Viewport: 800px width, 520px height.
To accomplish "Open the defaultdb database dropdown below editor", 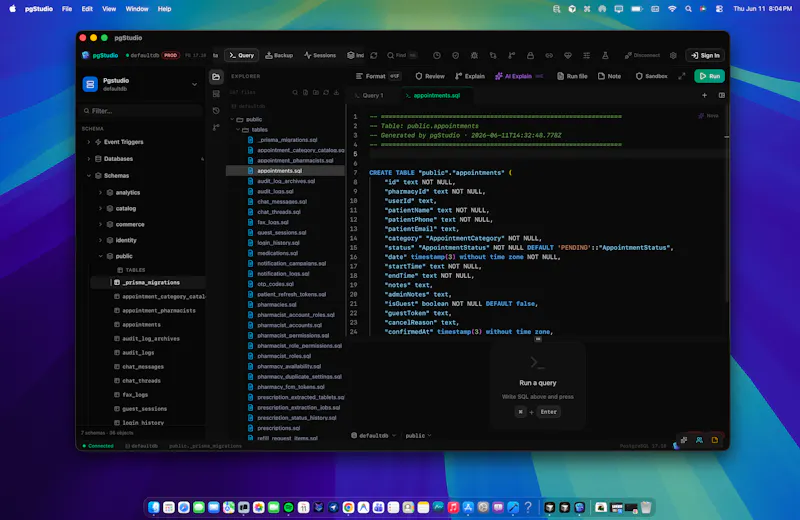I will (373, 435).
